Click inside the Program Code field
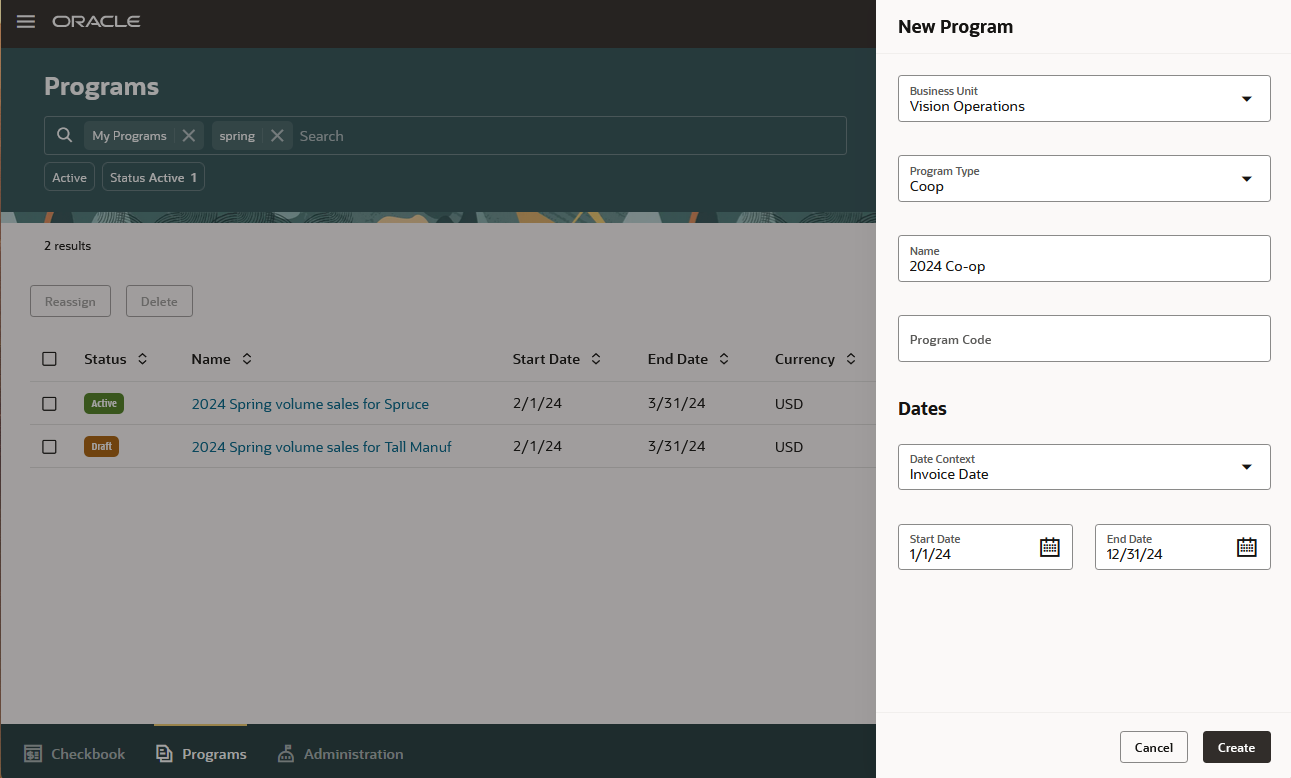 [1084, 338]
